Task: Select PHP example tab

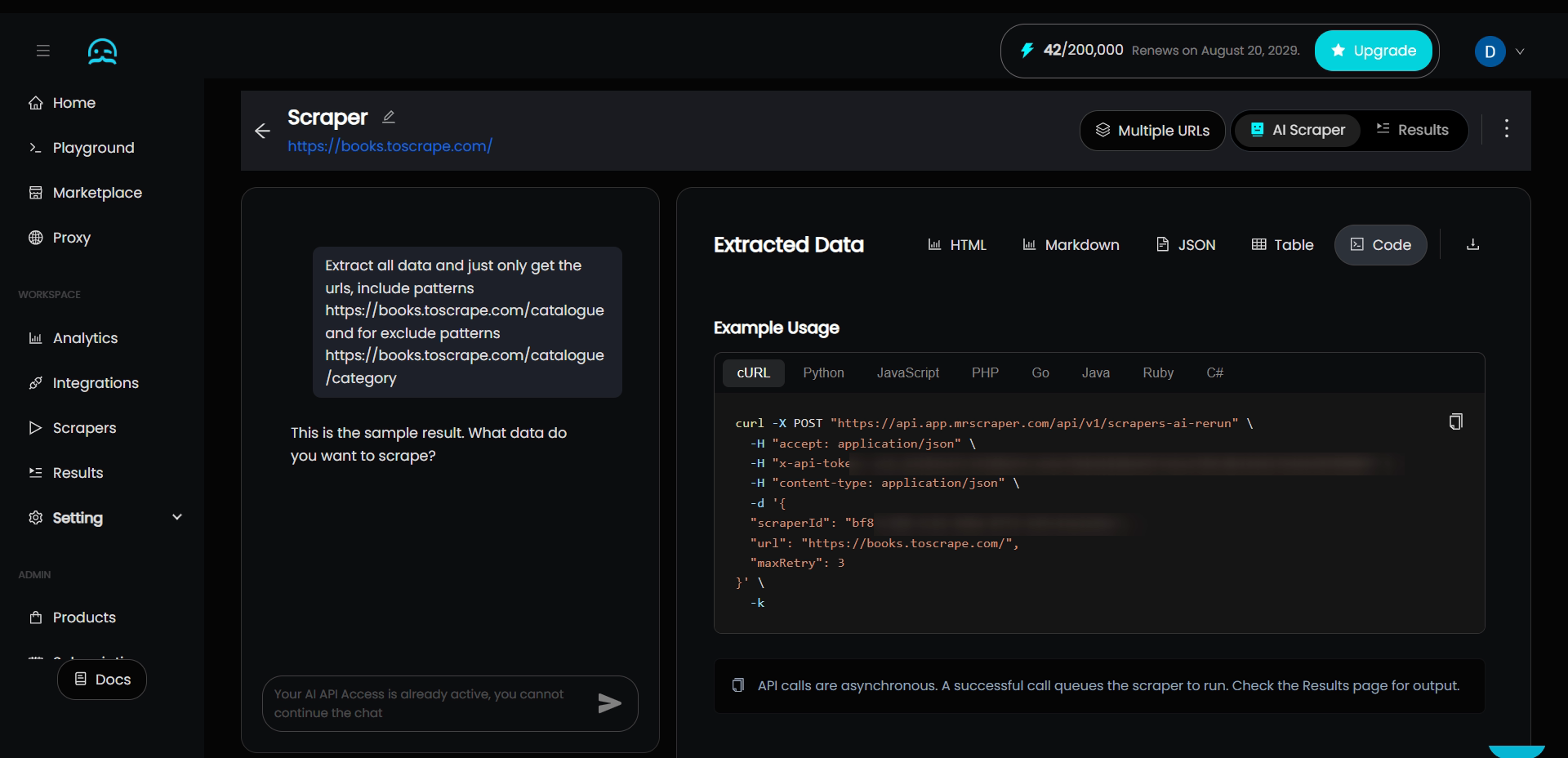Action: pyautogui.click(x=985, y=372)
